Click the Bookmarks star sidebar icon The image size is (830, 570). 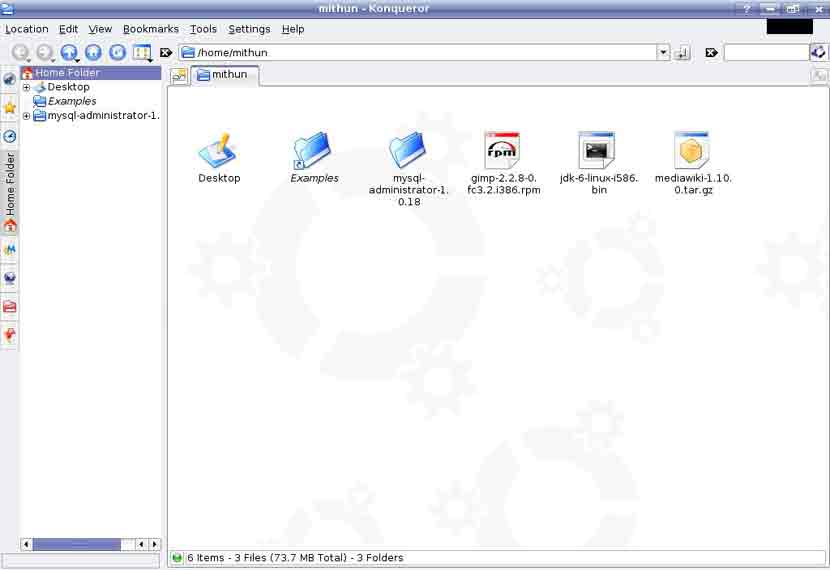point(10,107)
